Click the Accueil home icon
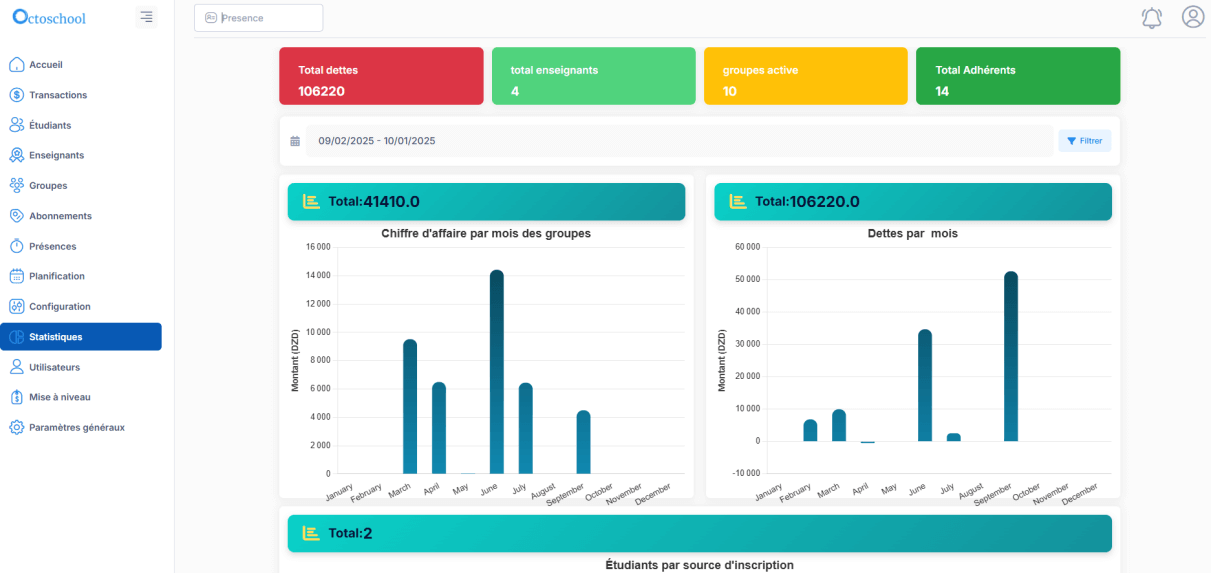Viewport: 1211px width, 573px height. [x=16, y=65]
